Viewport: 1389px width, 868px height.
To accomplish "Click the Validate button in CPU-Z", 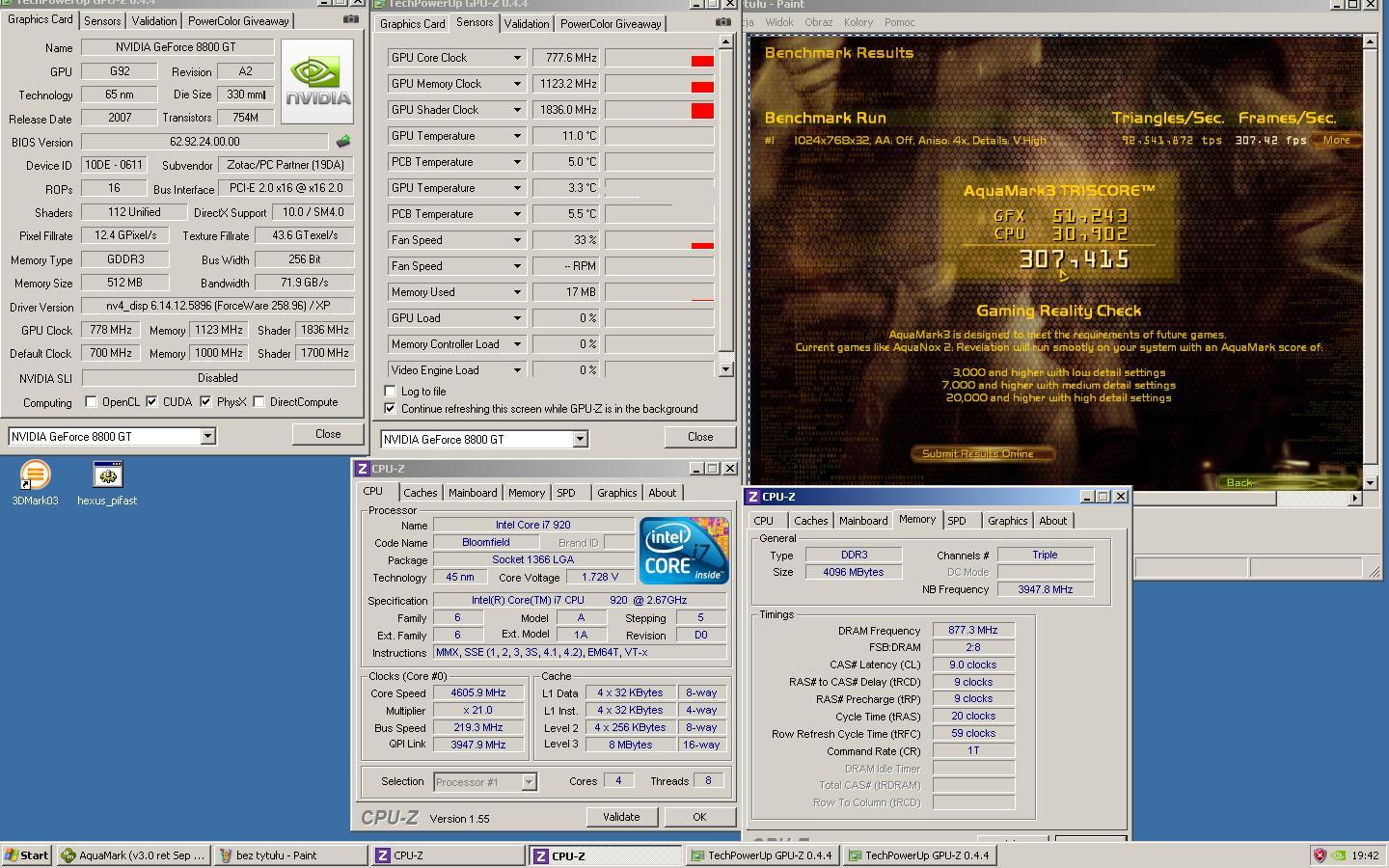I will tap(621, 817).
